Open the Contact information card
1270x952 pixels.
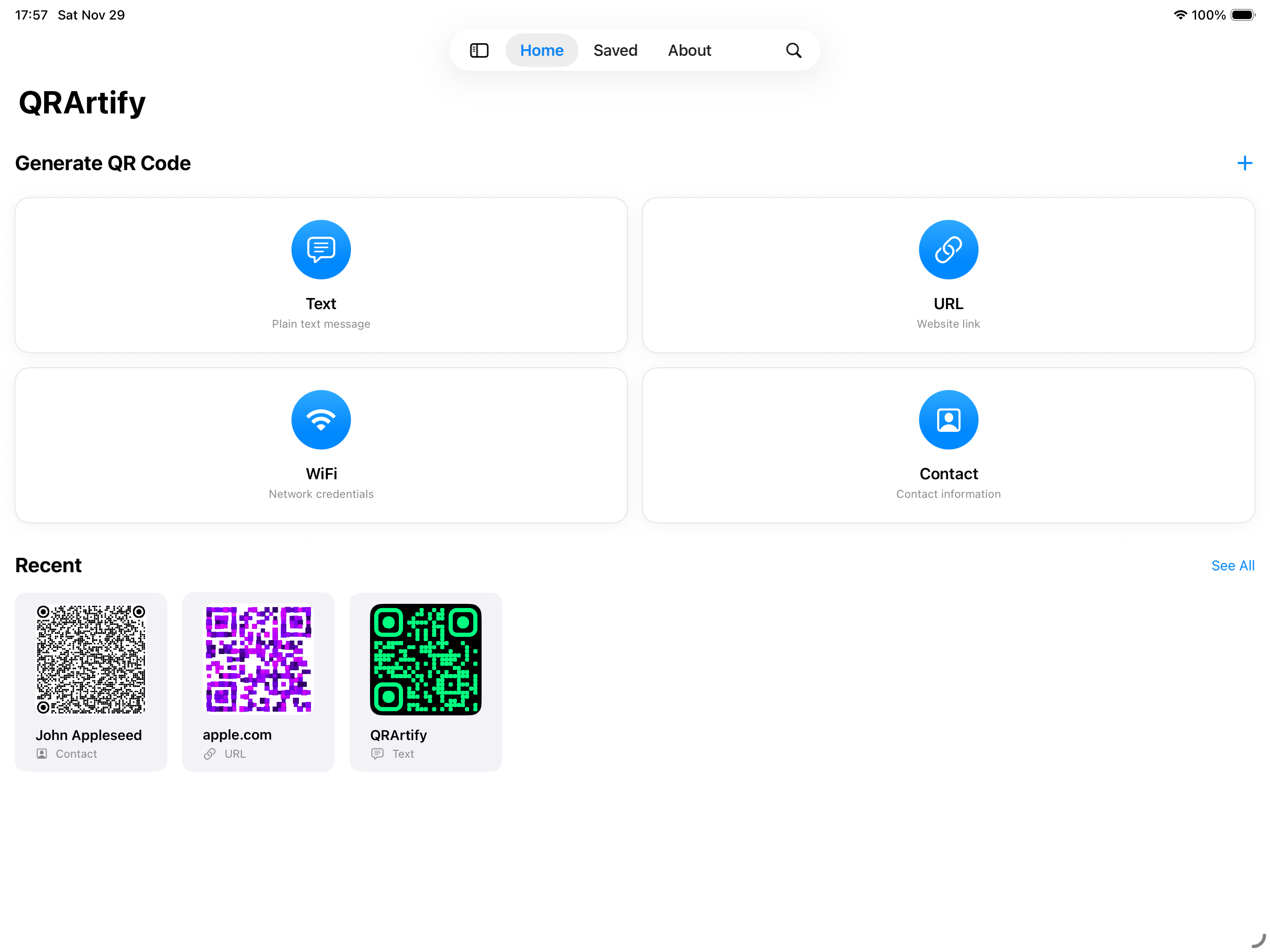(x=948, y=445)
